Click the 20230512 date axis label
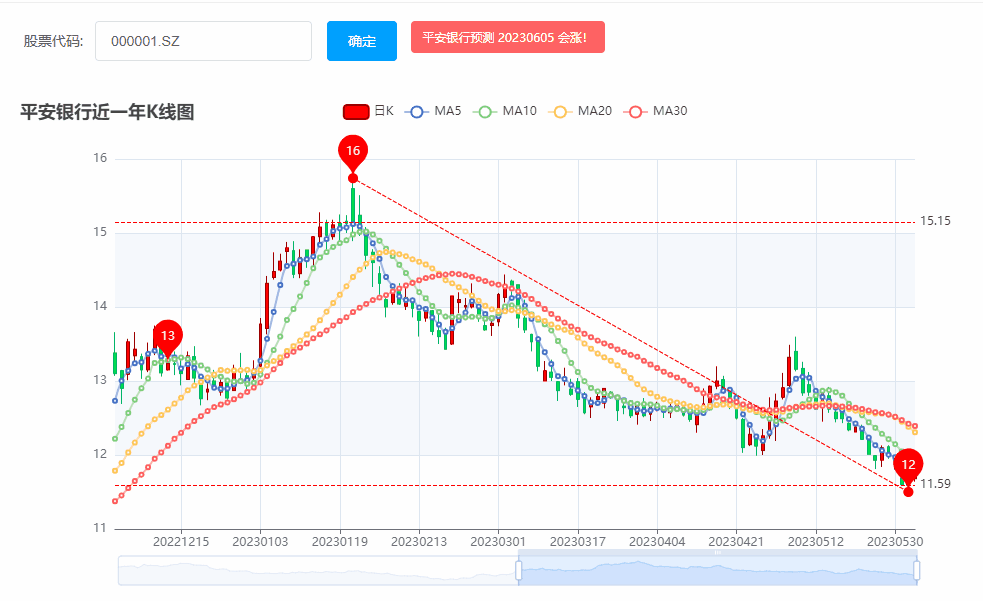This screenshot has width=983, height=601. pyautogui.click(x=816, y=542)
